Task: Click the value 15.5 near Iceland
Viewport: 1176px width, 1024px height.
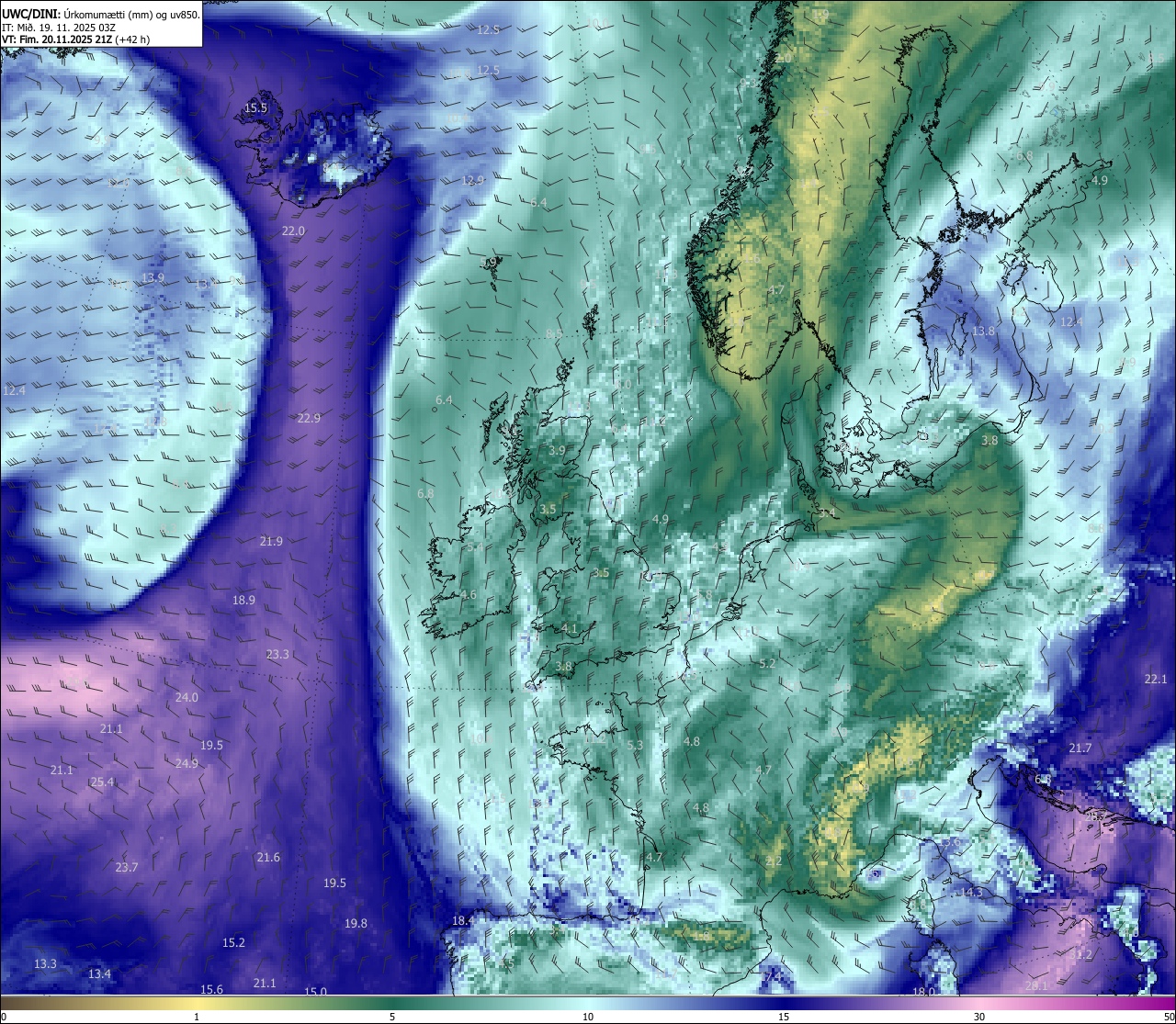Action: click(x=255, y=108)
